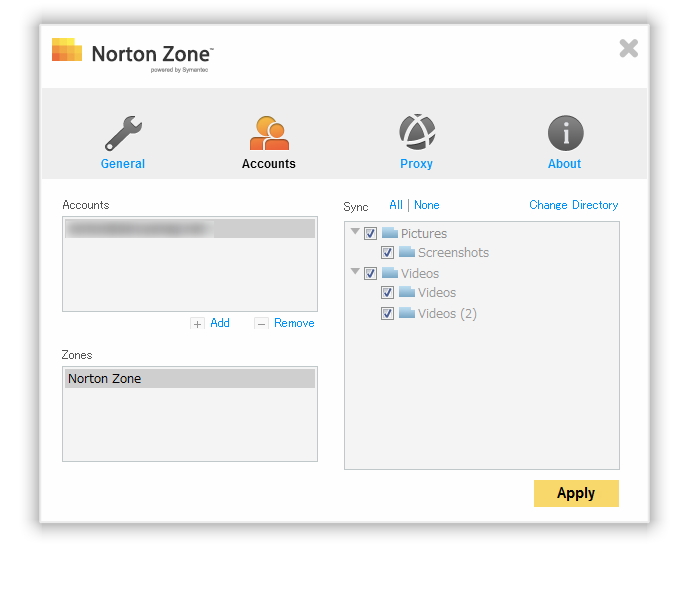Image resolution: width=690 pixels, height=600 pixels.
Task: Open the About info icon
Action: point(565,133)
